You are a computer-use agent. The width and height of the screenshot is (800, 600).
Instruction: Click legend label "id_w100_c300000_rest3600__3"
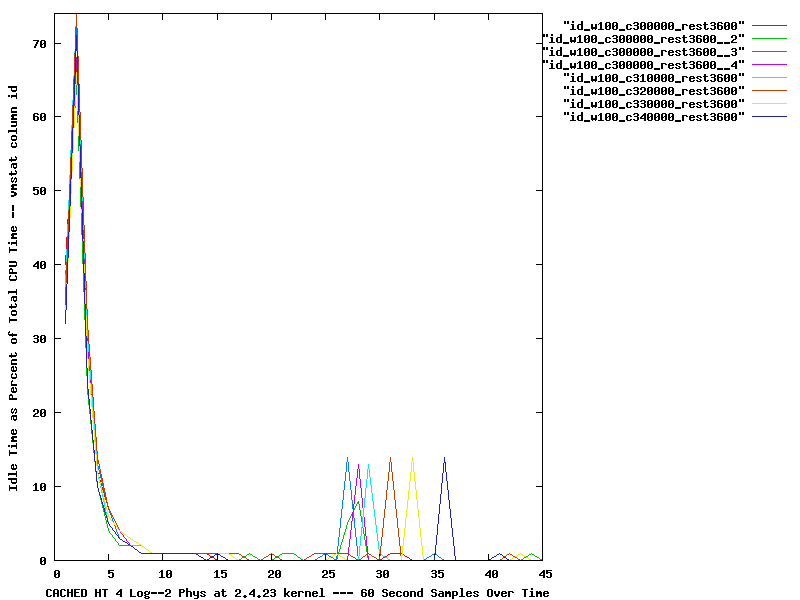tap(643, 52)
